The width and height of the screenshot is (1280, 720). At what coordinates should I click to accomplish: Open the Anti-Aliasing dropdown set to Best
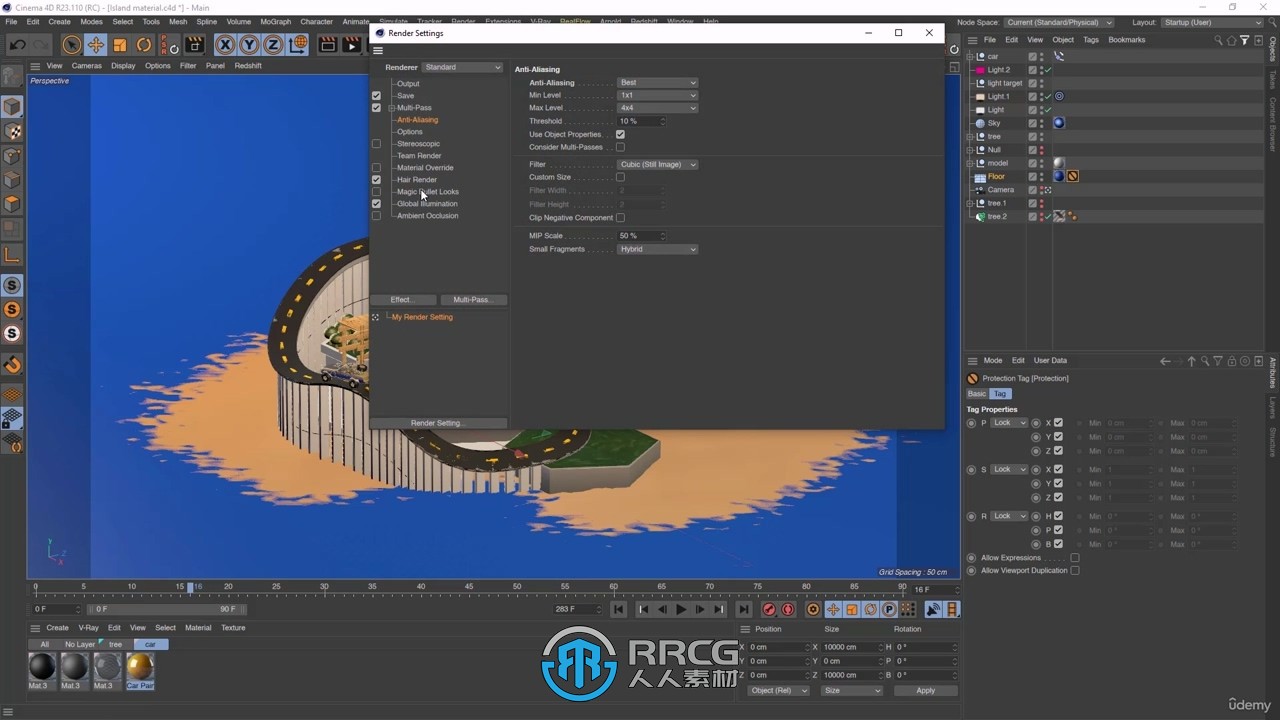pyautogui.click(x=657, y=83)
